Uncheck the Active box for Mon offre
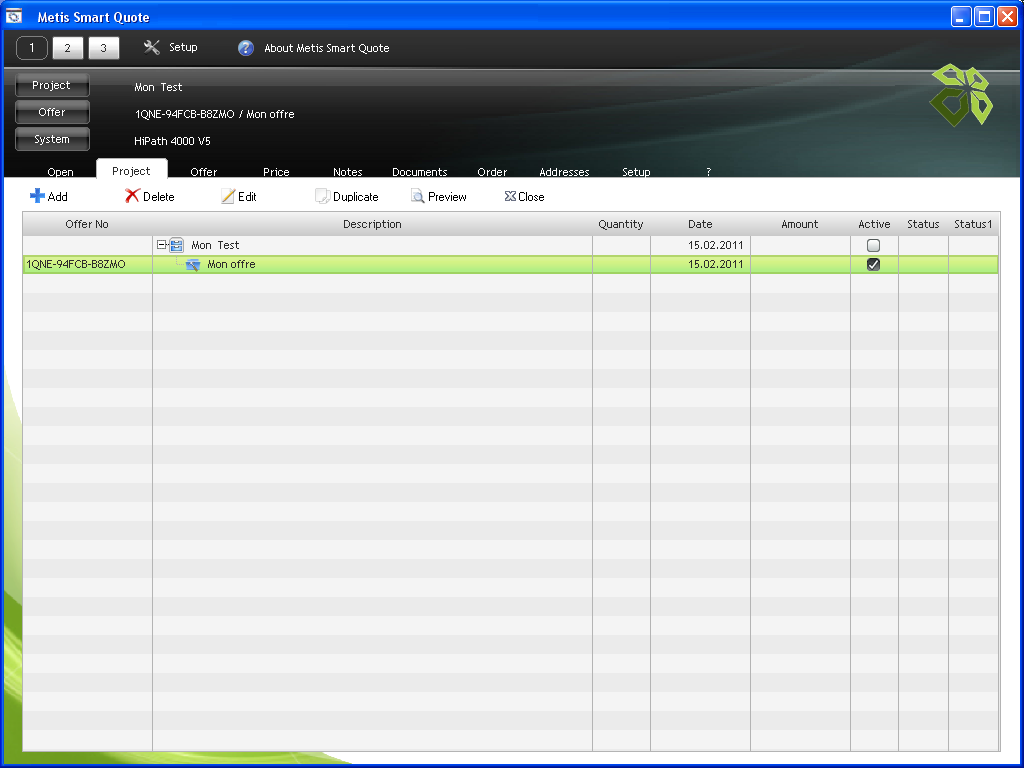 [873, 264]
